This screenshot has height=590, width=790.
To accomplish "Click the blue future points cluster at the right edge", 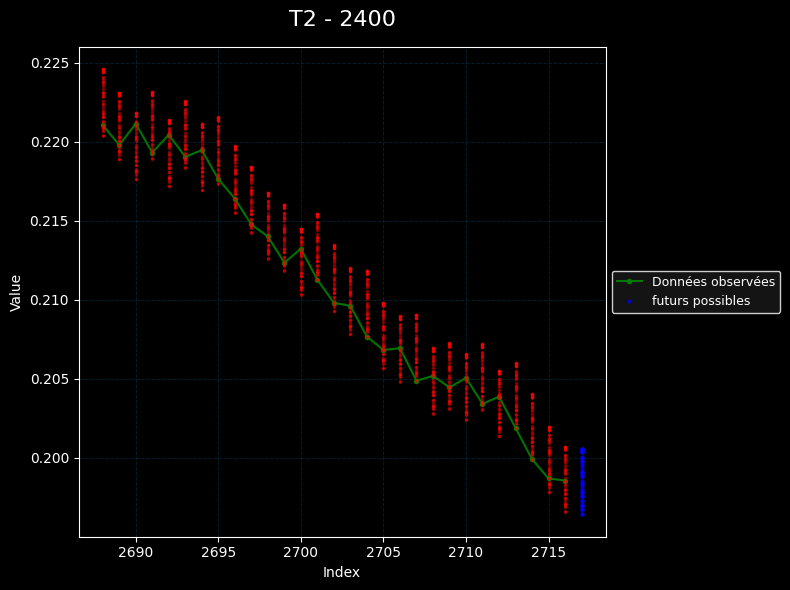I will [582, 482].
